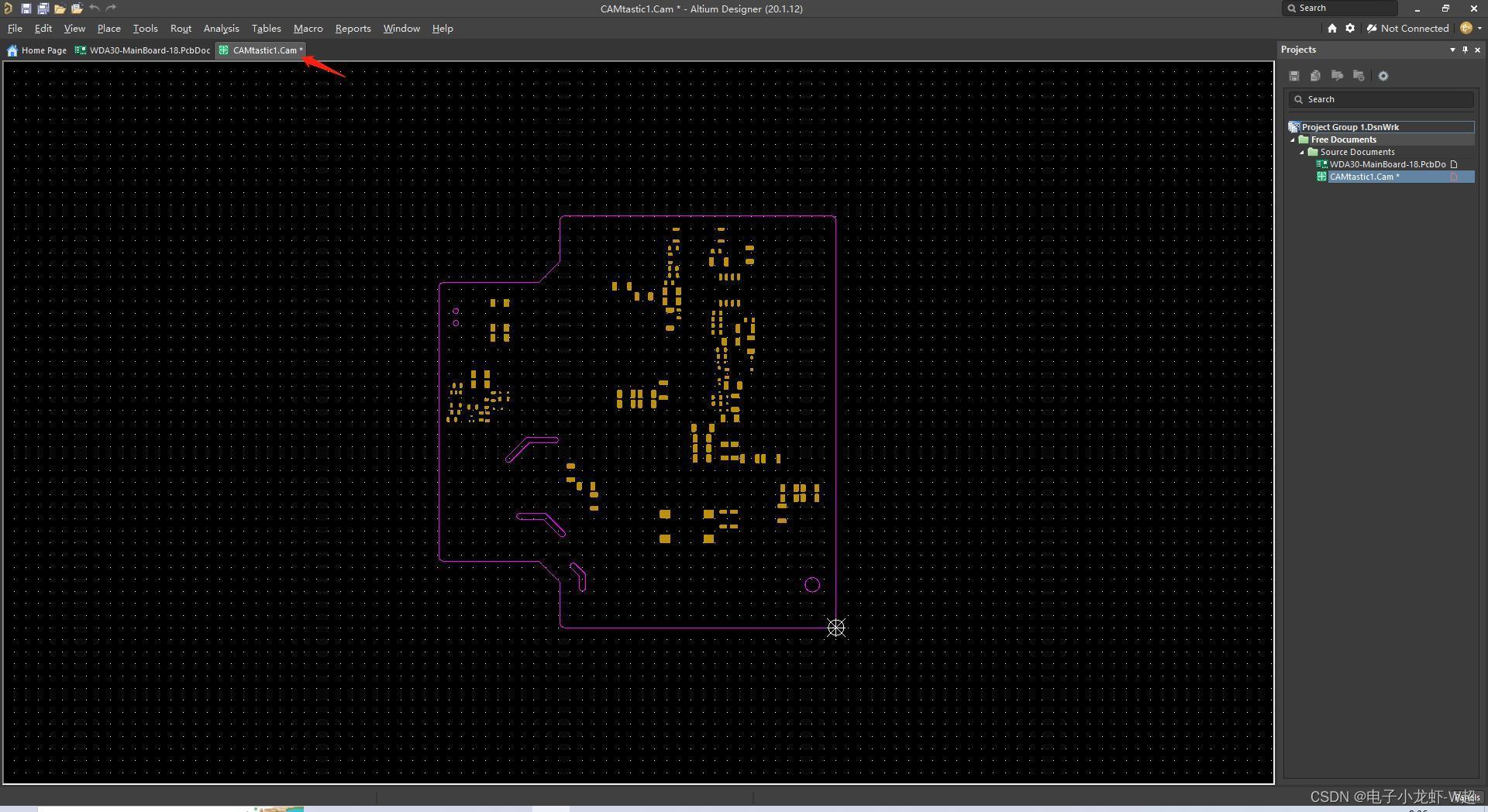Click the Home icon near Not Connected

click(x=1332, y=28)
